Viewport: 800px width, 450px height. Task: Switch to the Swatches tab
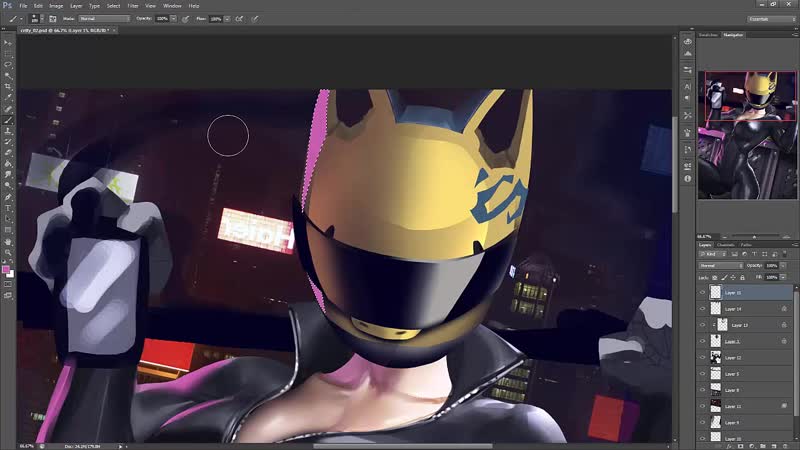coord(708,35)
